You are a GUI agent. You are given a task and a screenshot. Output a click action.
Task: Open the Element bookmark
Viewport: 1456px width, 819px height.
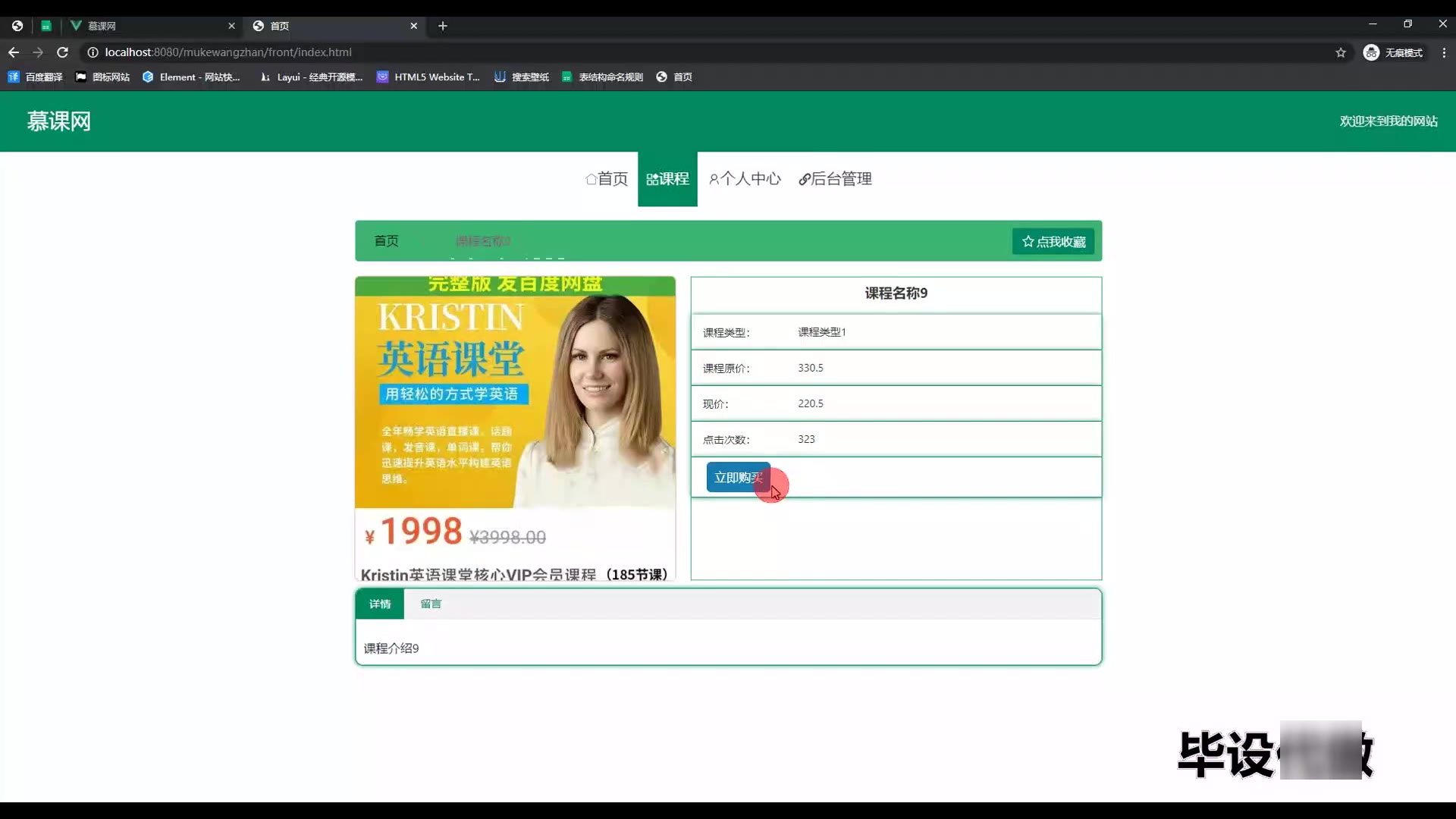pyautogui.click(x=191, y=77)
